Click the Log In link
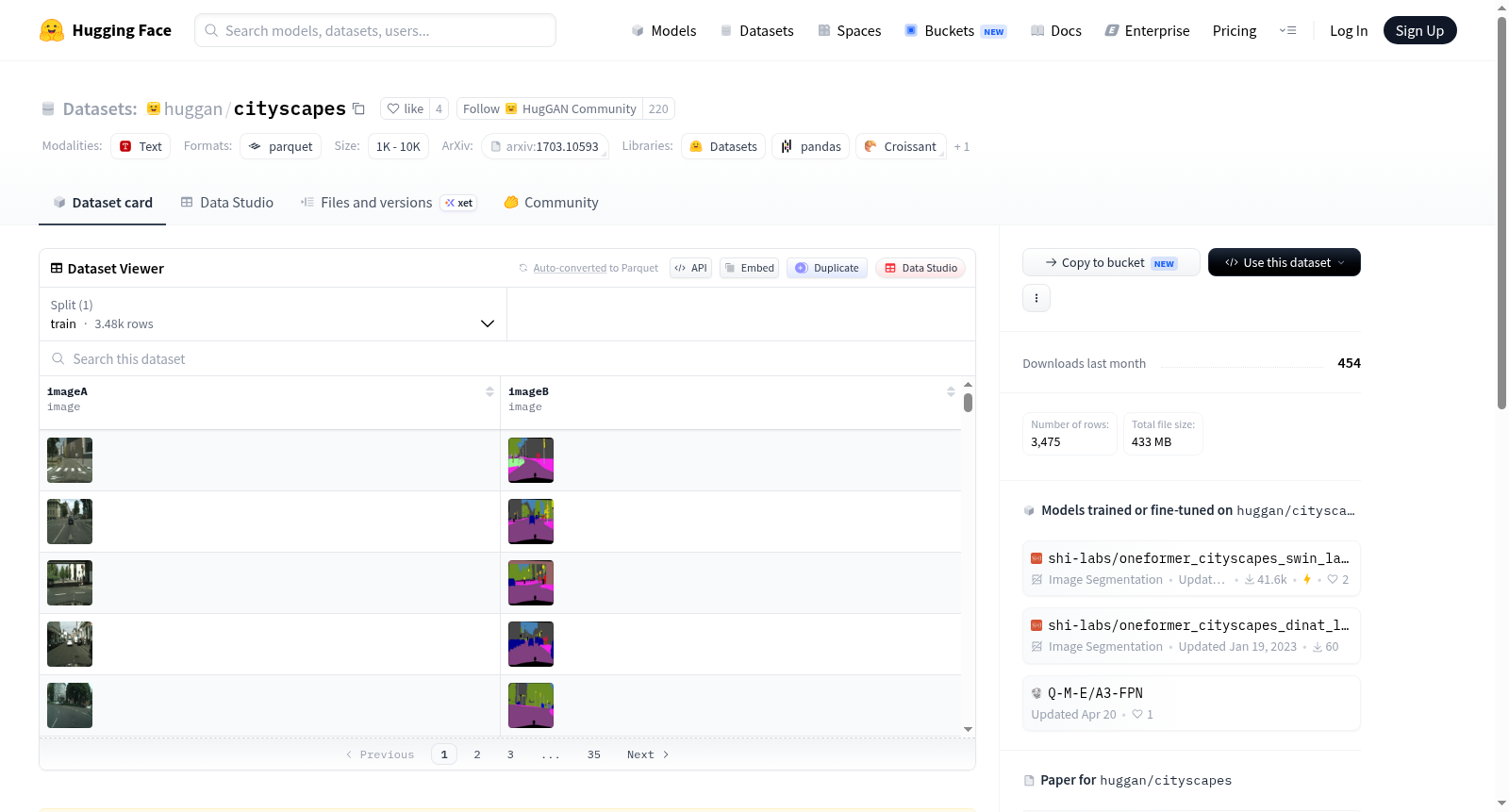The width and height of the screenshot is (1509, 812). [1349, 30]
